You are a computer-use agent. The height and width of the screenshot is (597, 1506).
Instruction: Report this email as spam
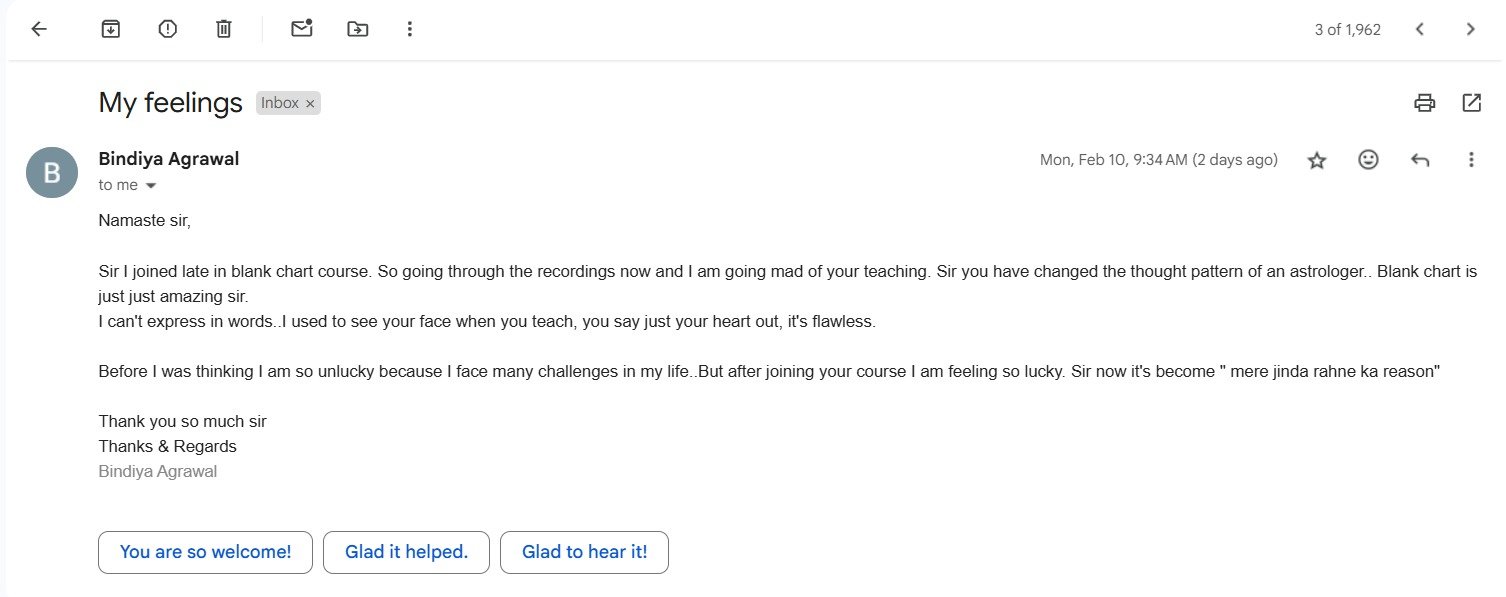tap(168, 29)
